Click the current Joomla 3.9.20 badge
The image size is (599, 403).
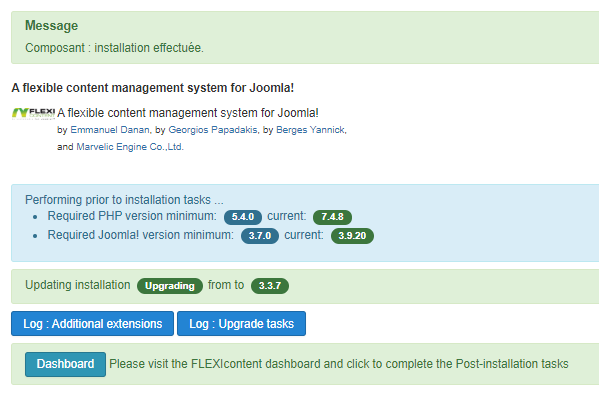[x=352, y=236]
